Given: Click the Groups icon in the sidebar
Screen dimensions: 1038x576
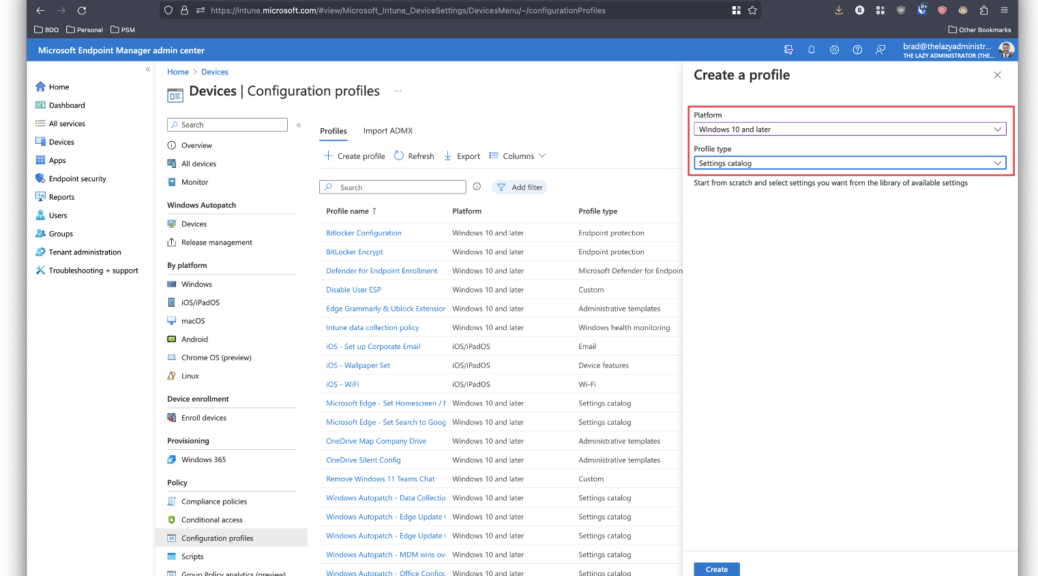Looking at the screenshot, I should tap(40, 234).
